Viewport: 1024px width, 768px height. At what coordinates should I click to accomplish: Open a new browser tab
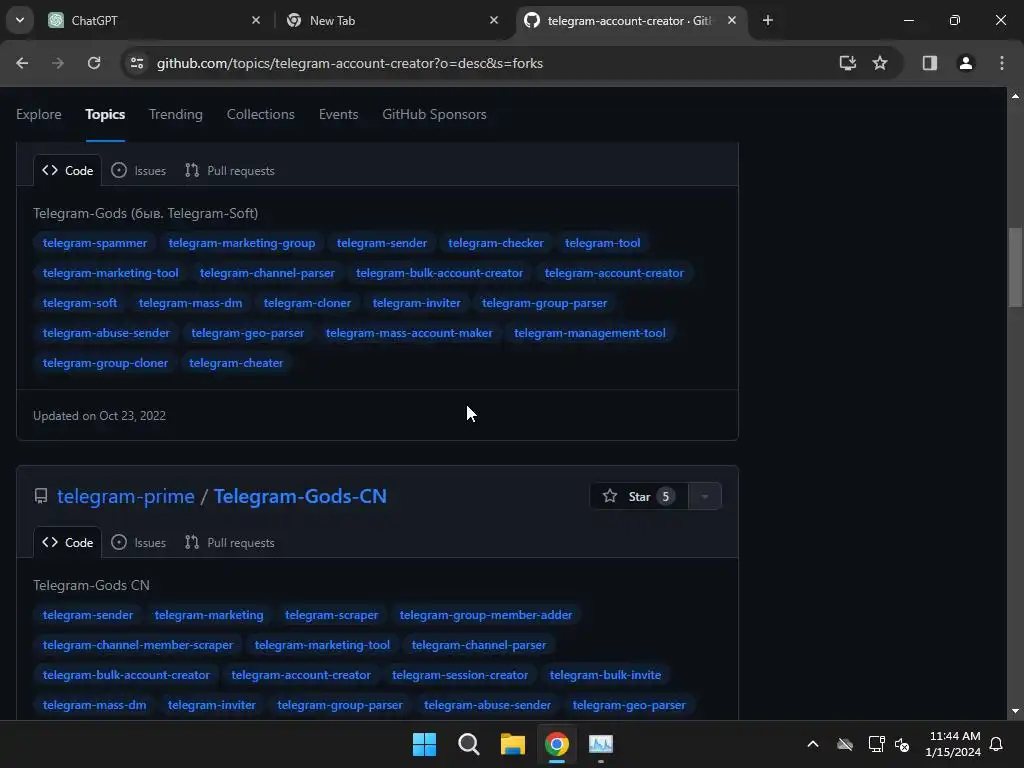point(768,20)
